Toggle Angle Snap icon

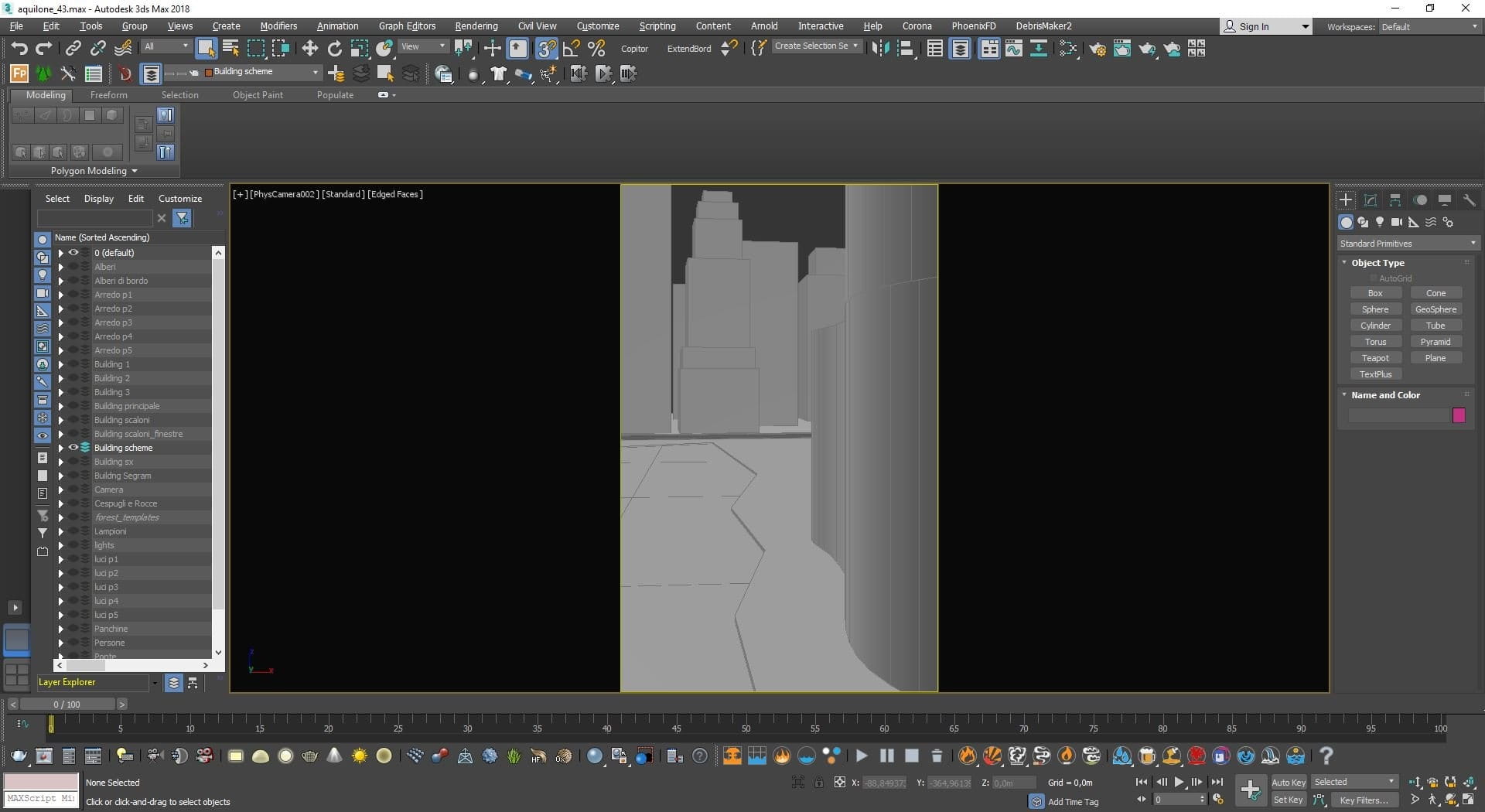[x=572, y=49]
